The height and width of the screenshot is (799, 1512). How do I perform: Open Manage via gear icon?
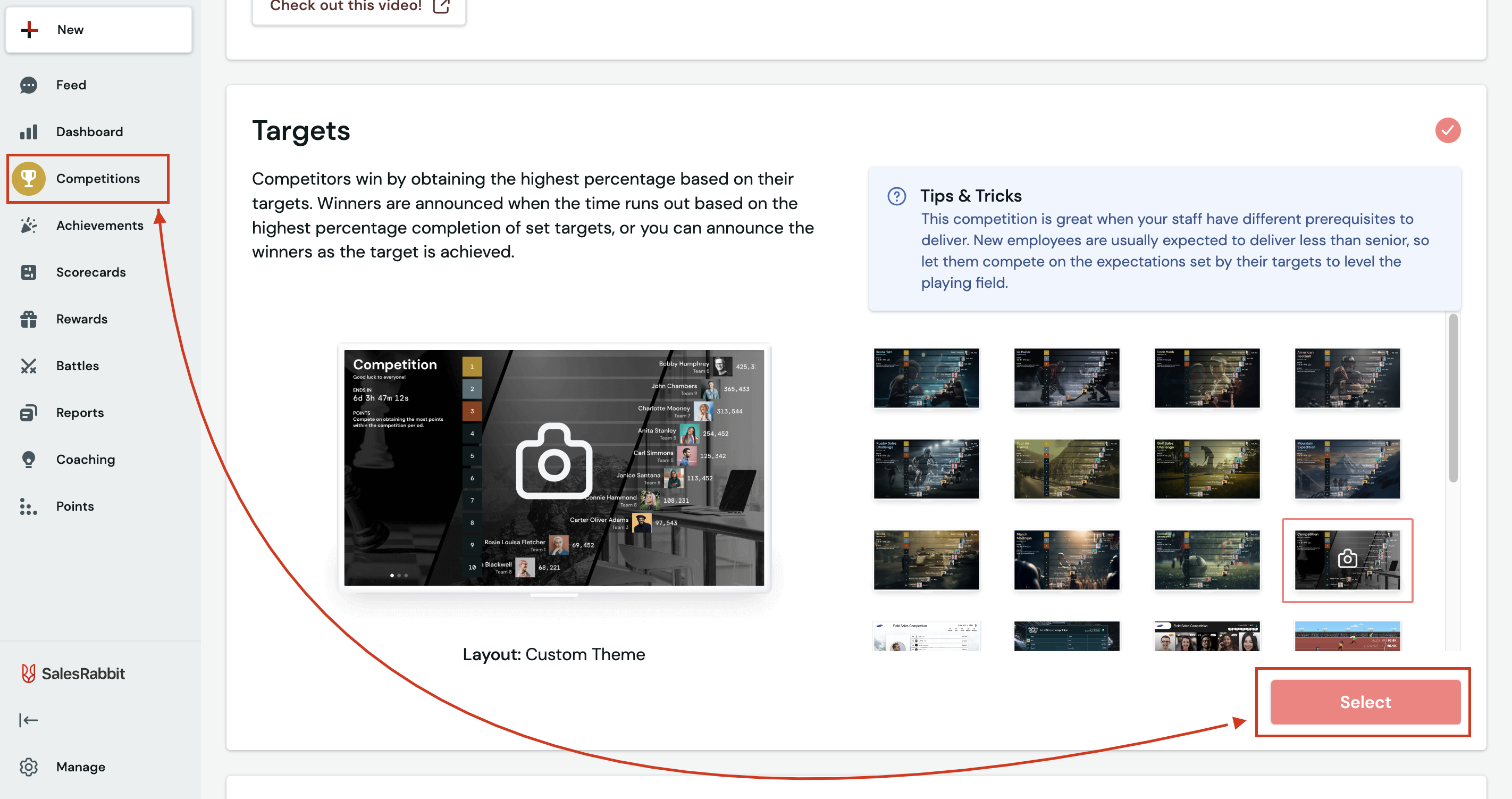click(x=28, y=767)
